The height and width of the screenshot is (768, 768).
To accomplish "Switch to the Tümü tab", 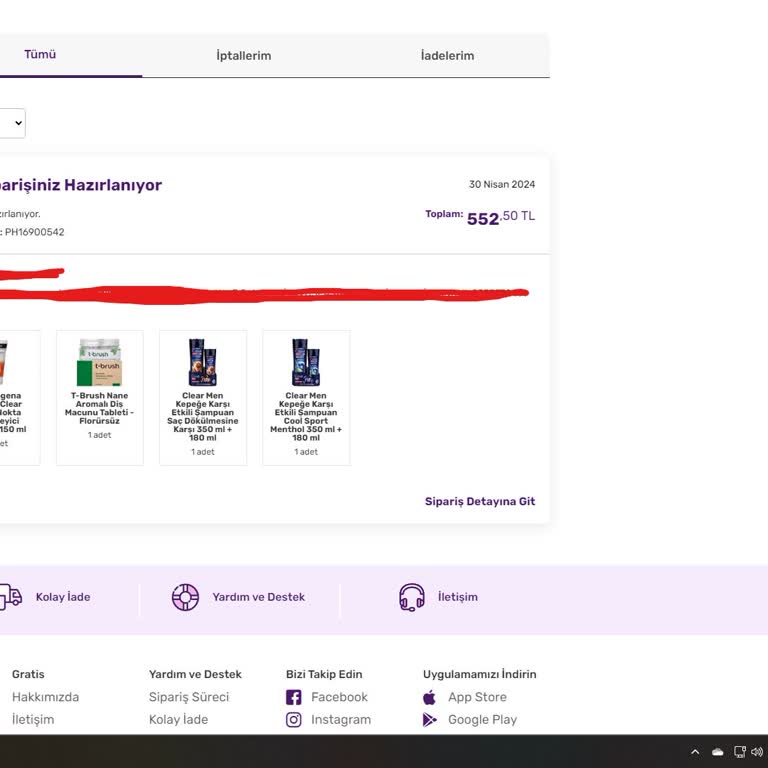I will (40, 54).
